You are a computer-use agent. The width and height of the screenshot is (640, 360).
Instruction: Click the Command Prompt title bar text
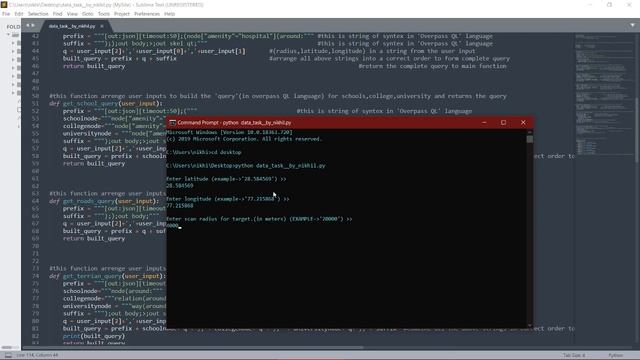pyautogui.click(x=234, y=122)
